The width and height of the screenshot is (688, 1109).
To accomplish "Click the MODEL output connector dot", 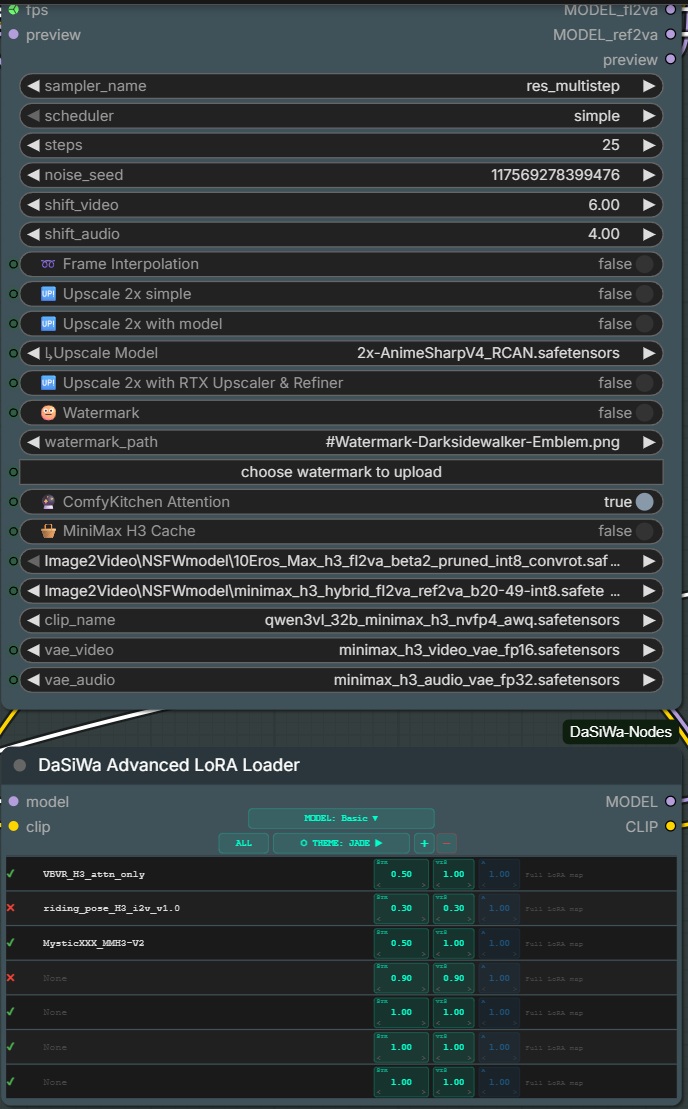I will click(x=670, y=801).
